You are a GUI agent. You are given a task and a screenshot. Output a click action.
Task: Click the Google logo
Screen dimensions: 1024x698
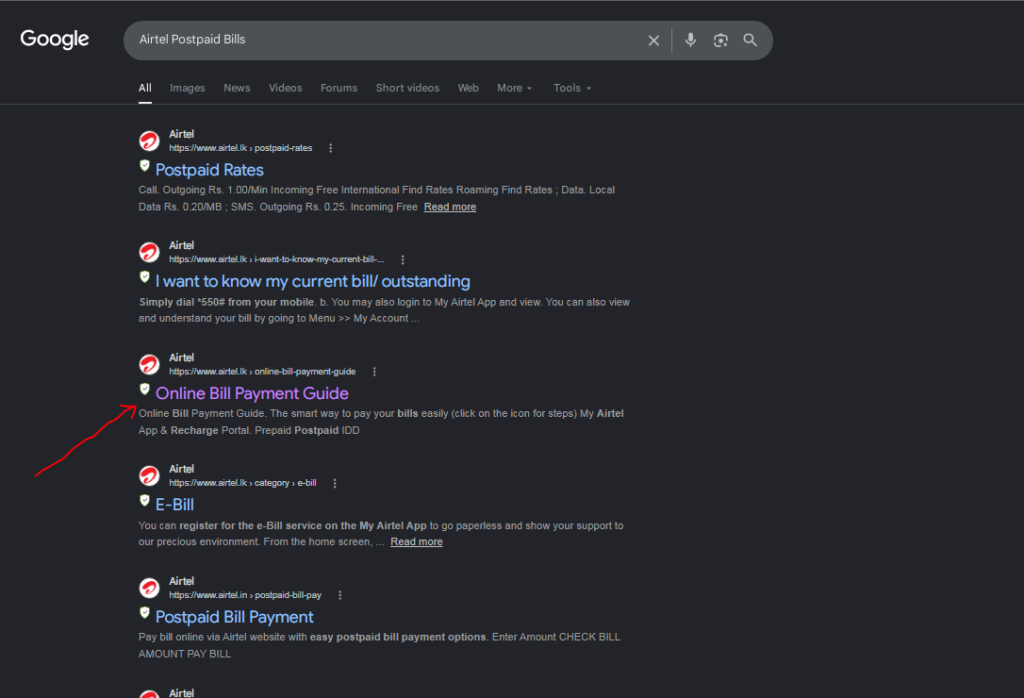55,39
